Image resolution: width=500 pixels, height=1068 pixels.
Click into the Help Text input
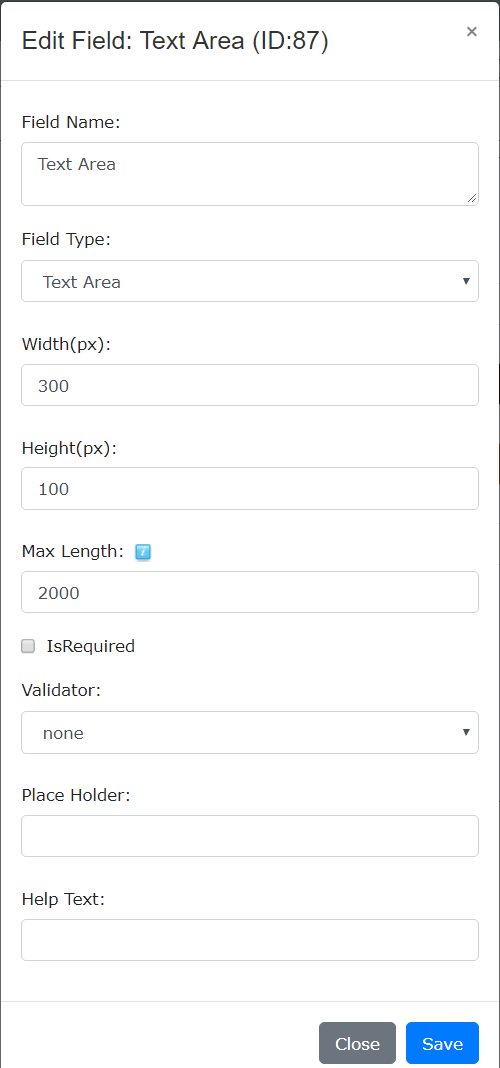pyautogui.click(x=250, y=940)
